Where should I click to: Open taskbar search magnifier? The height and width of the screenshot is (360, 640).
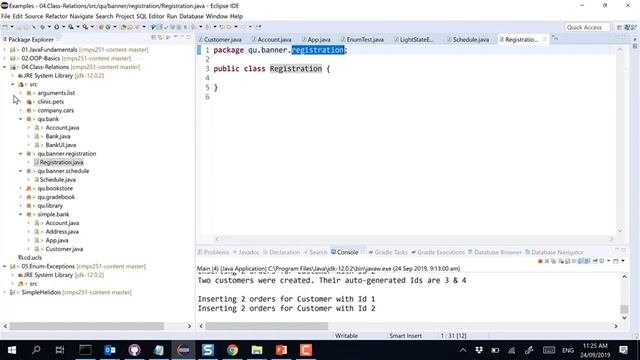(x=36, y=350)
